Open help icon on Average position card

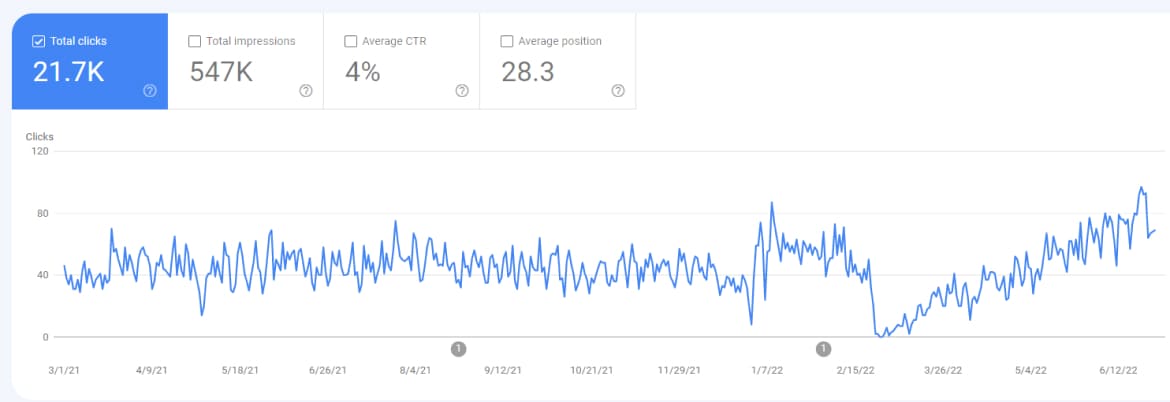tap(618, 90)
